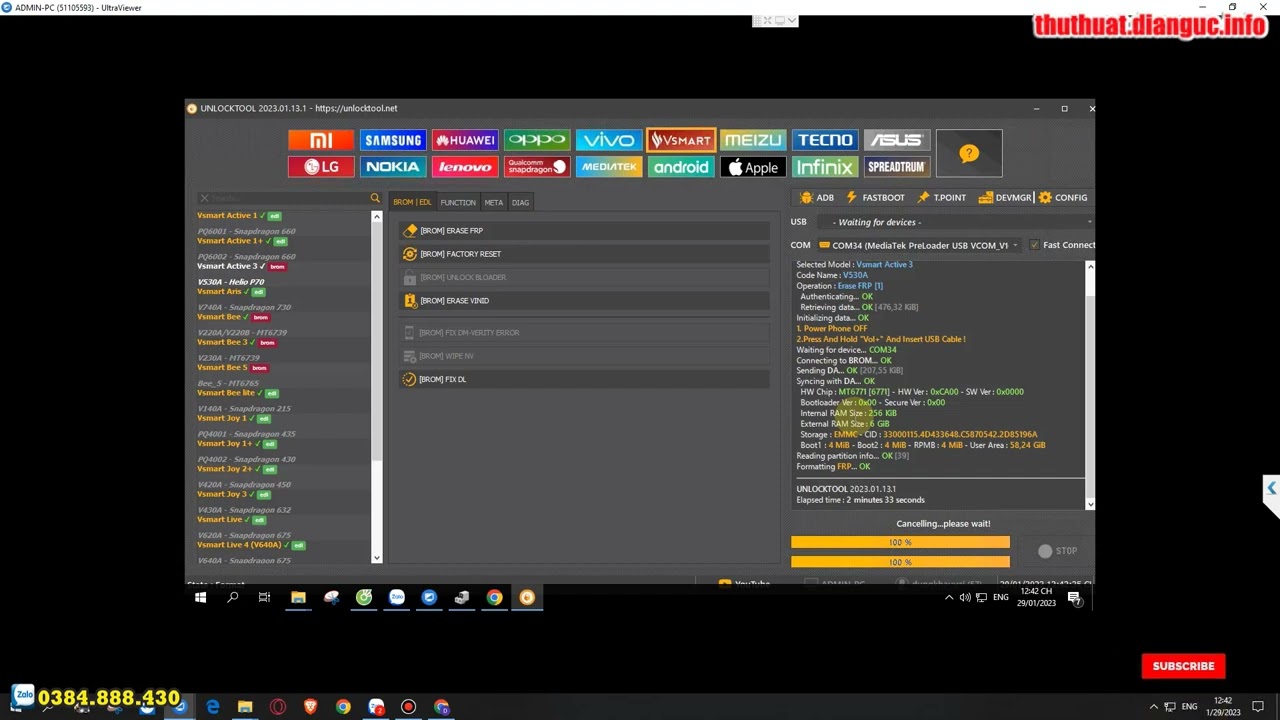Screen dimensions: 1280x720
Task: Open the CONFIG settings
Action: [x=1063, y=198]
